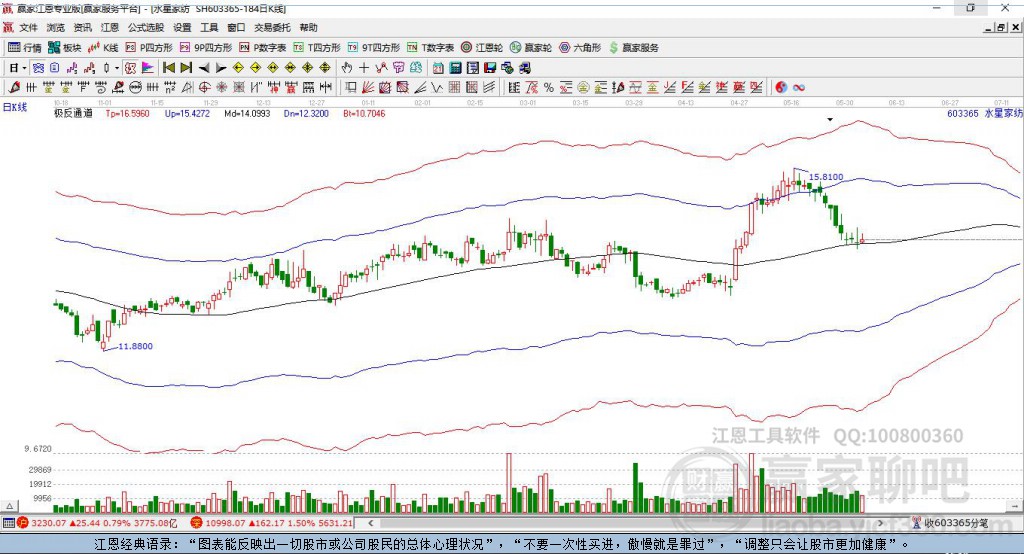The image size is (1024, 554).
Task: Click the horizontal scrollbar left arrow
Action: click(370, 523)
